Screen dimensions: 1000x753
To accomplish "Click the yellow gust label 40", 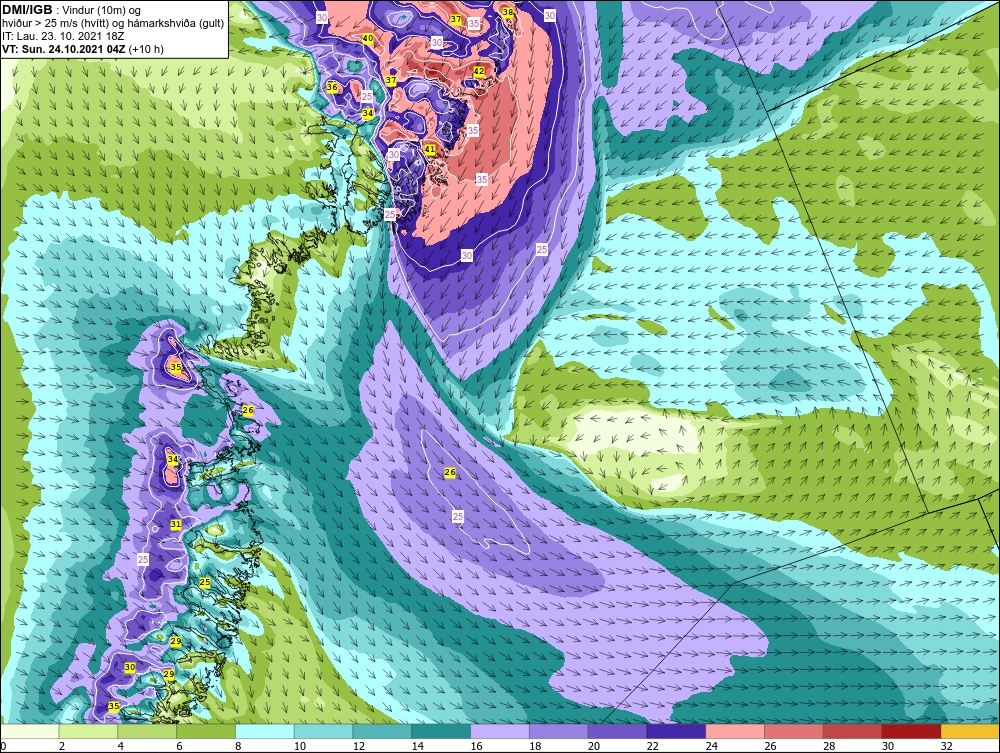I will click(x=367, y=38).
